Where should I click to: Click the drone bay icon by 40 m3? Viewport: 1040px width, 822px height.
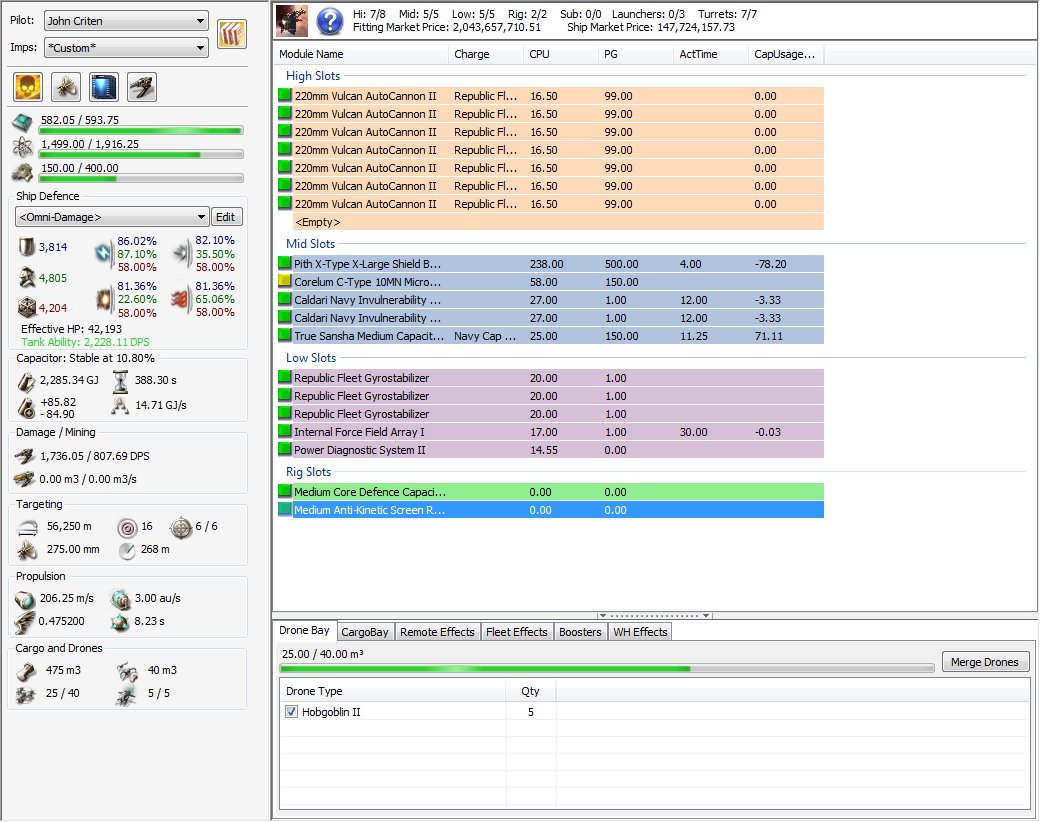tap(127, 671)
